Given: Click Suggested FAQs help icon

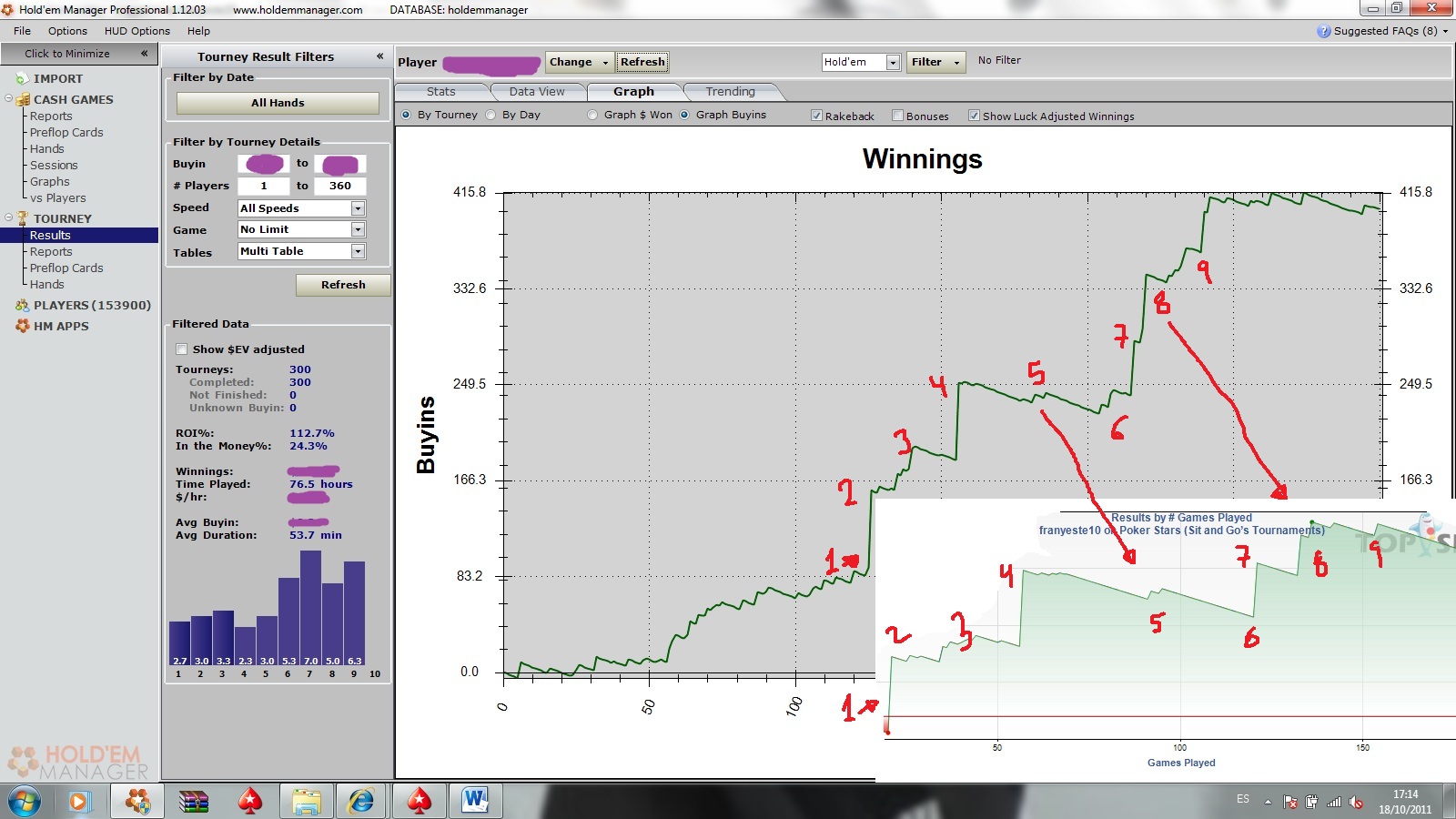Looking at the screenshot, I should [1324, 31].
